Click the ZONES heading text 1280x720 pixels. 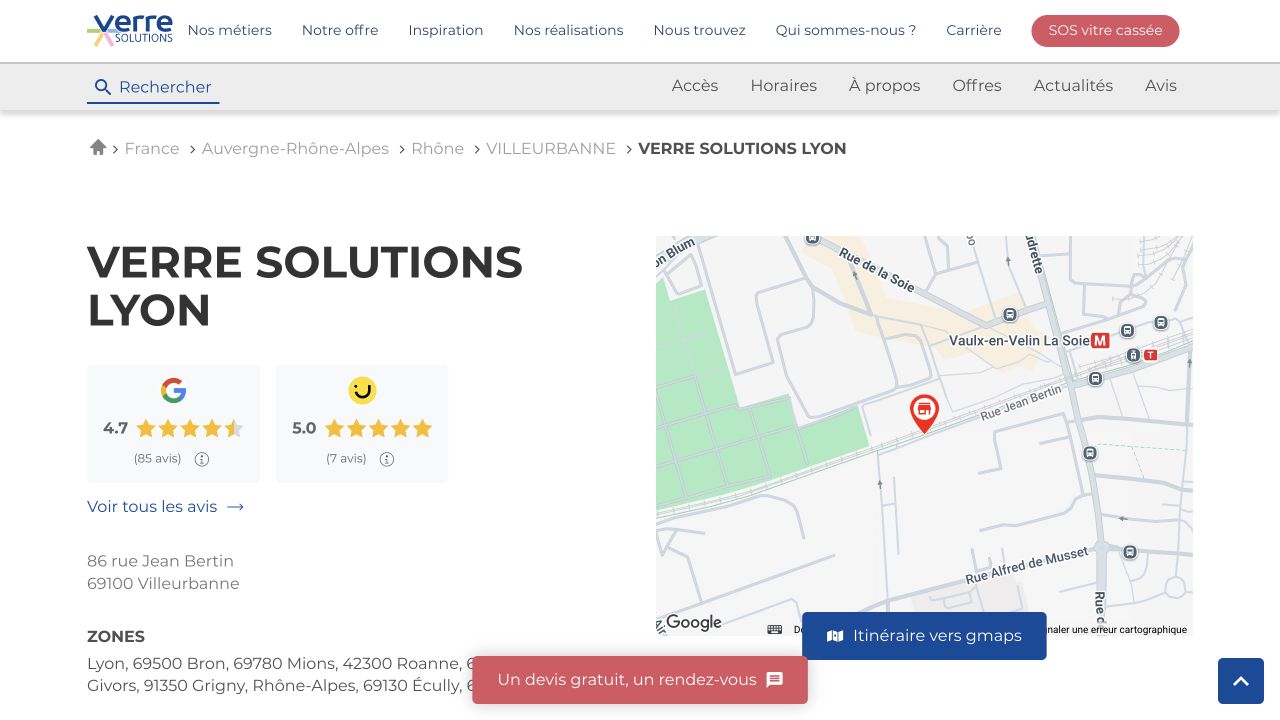(116, 637)
